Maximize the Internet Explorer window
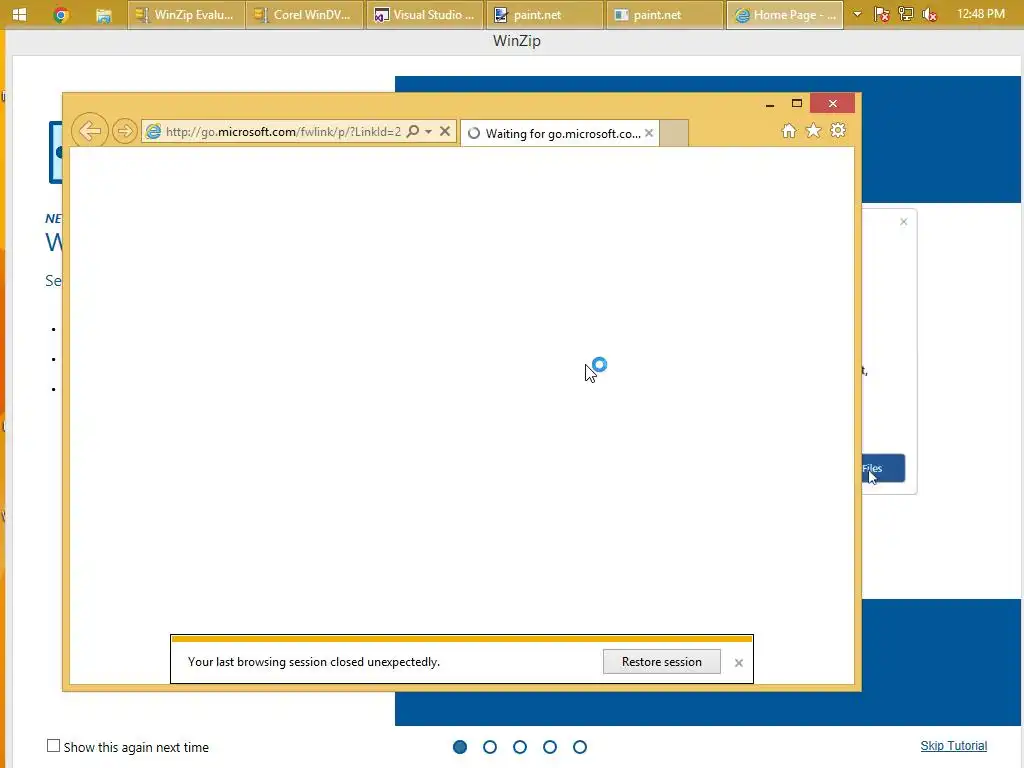The height and width of the screenshot is (768, 1024). tap(797, 103)
